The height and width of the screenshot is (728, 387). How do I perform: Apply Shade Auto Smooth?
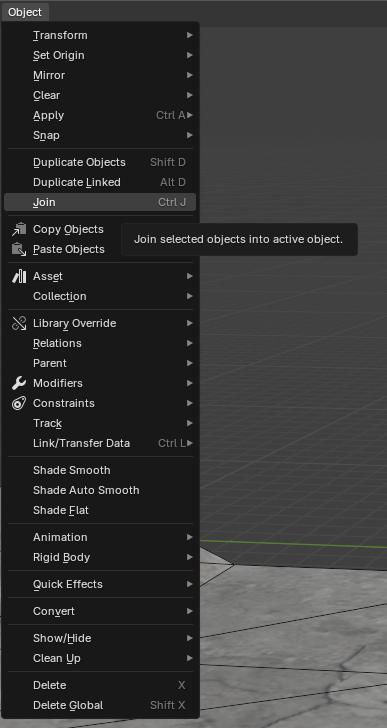click(x=100, y=490)
